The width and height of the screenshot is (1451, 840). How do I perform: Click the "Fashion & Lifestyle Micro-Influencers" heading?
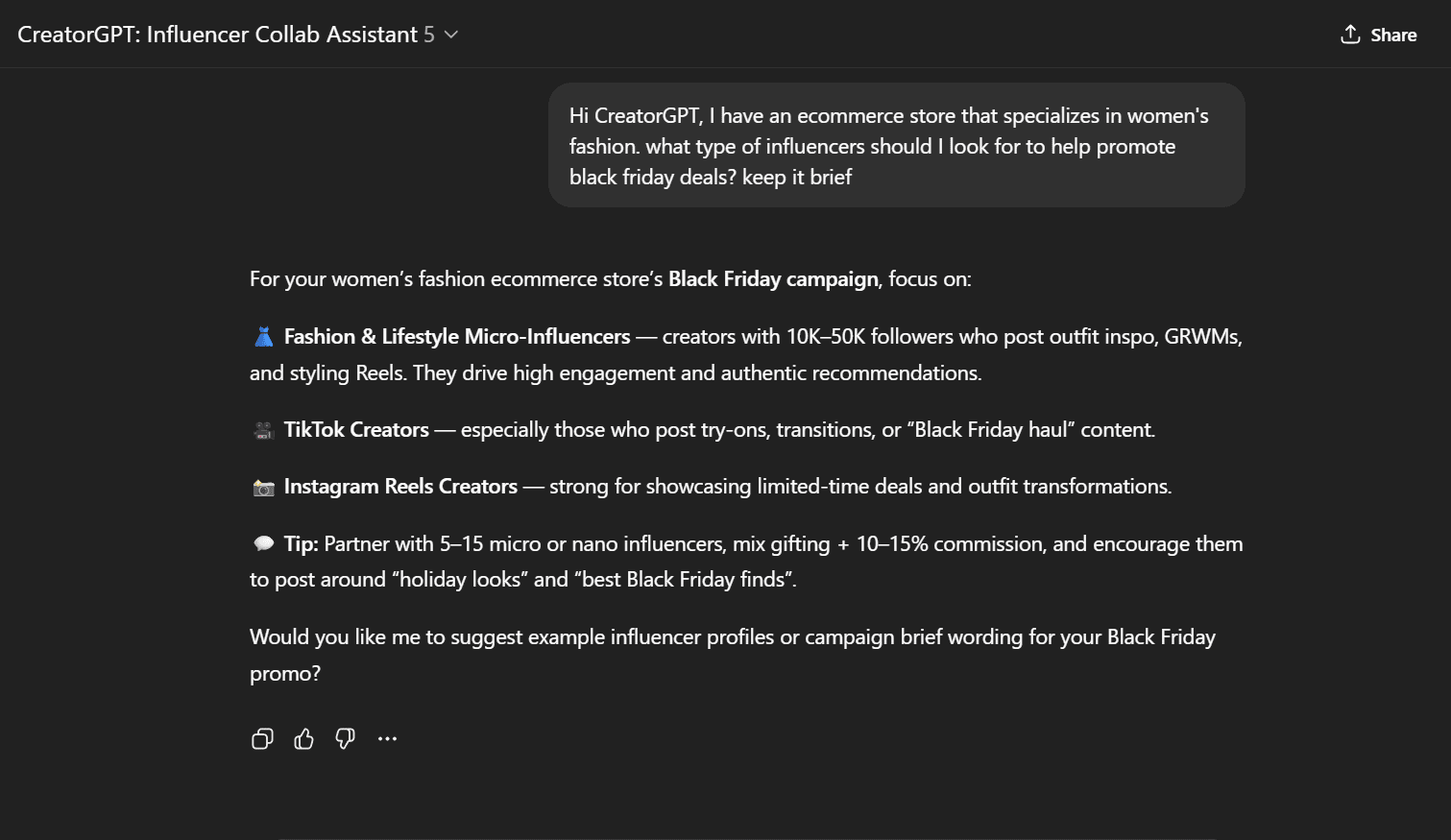pos(457,337)
